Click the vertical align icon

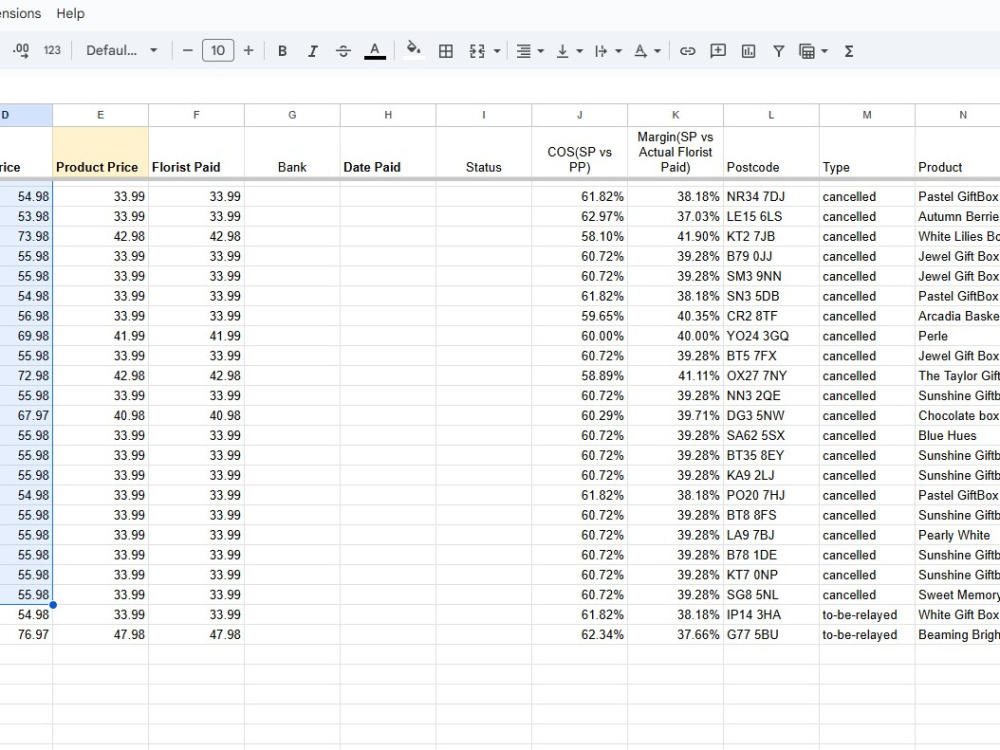pos(562,51)
